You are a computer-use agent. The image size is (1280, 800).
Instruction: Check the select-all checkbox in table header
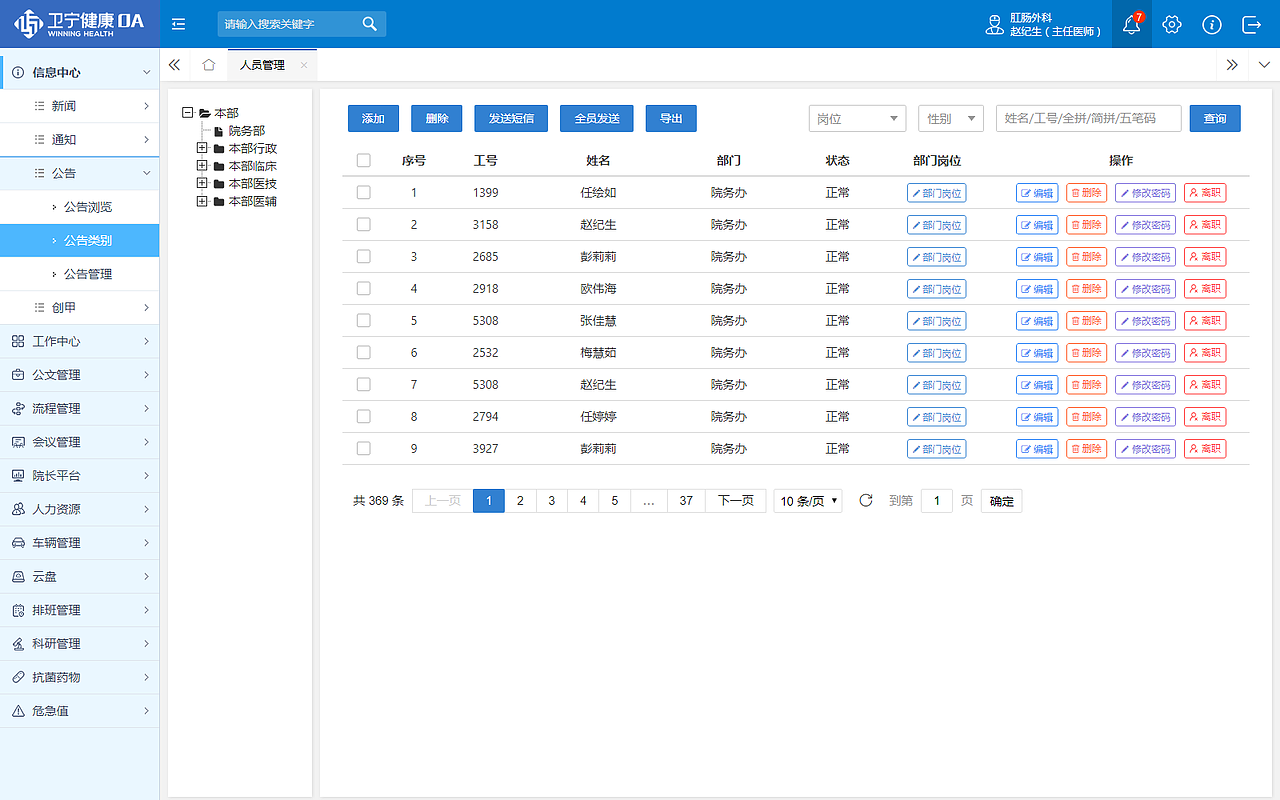click(363, 160)
